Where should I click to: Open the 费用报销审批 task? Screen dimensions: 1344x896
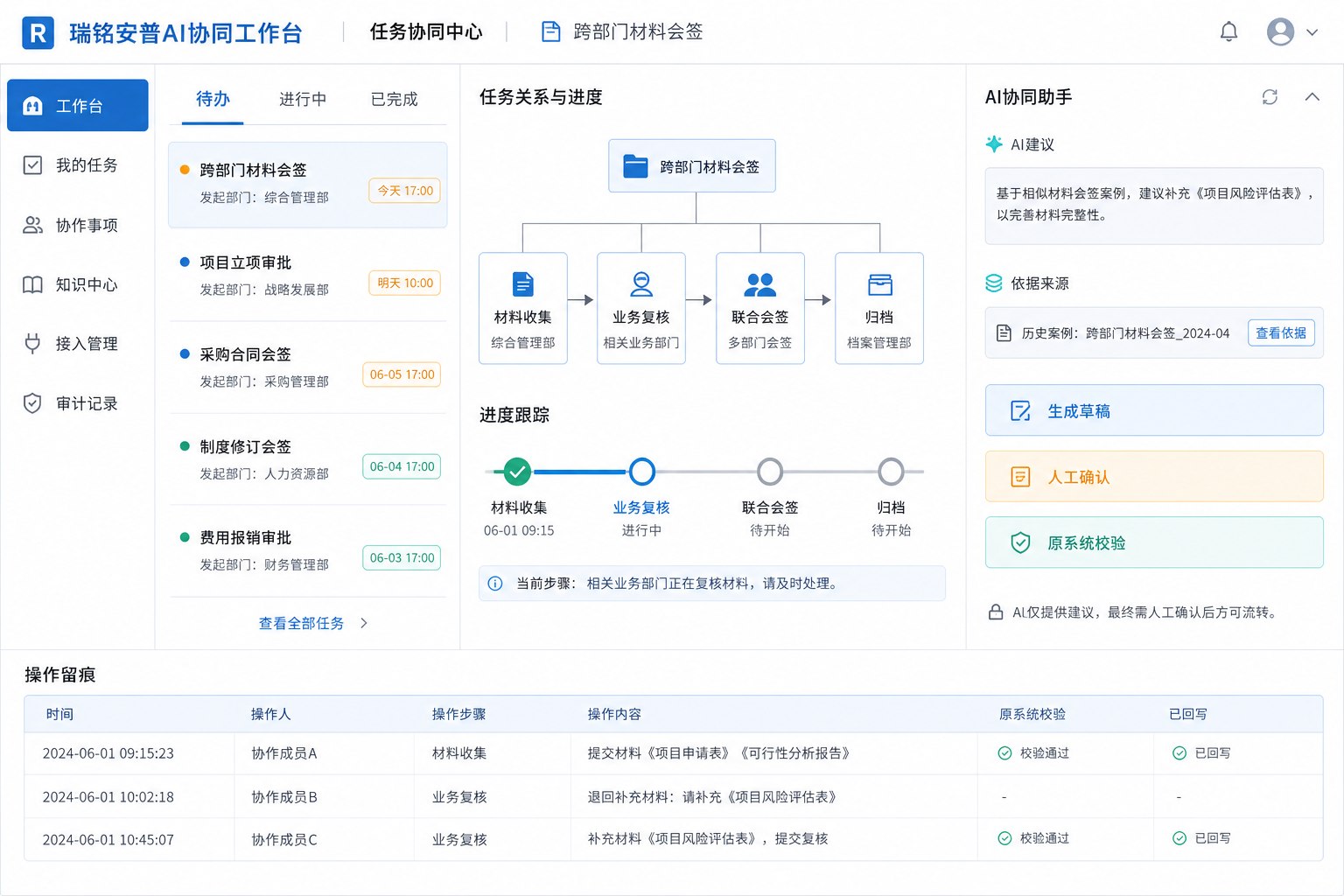[307, 551]
